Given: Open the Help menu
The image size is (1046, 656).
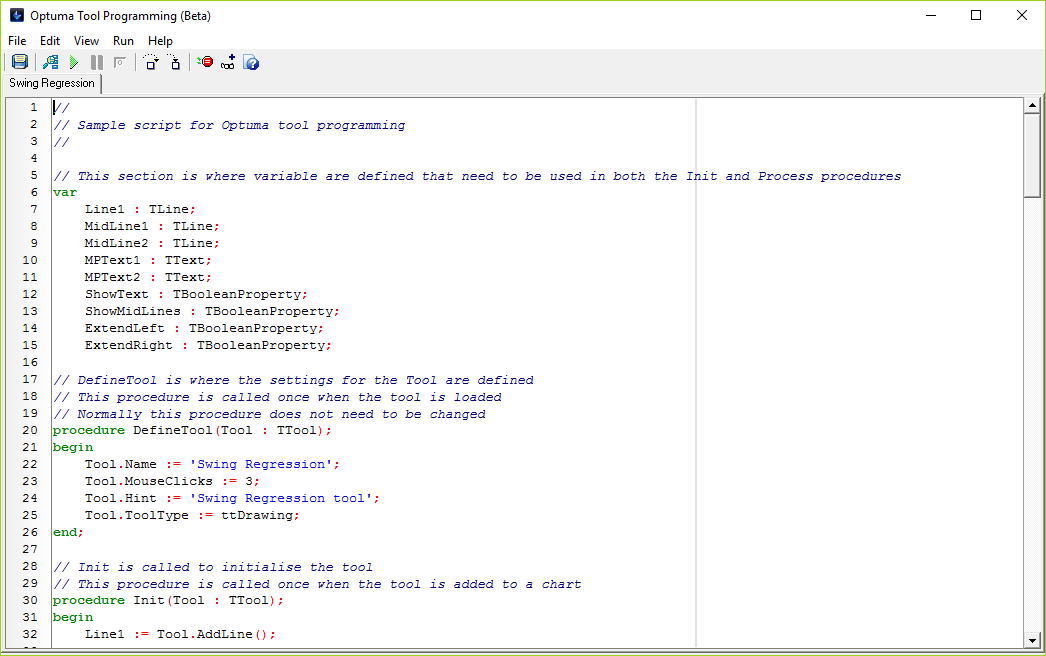Looking at the screenshot, I should point(160,41).
